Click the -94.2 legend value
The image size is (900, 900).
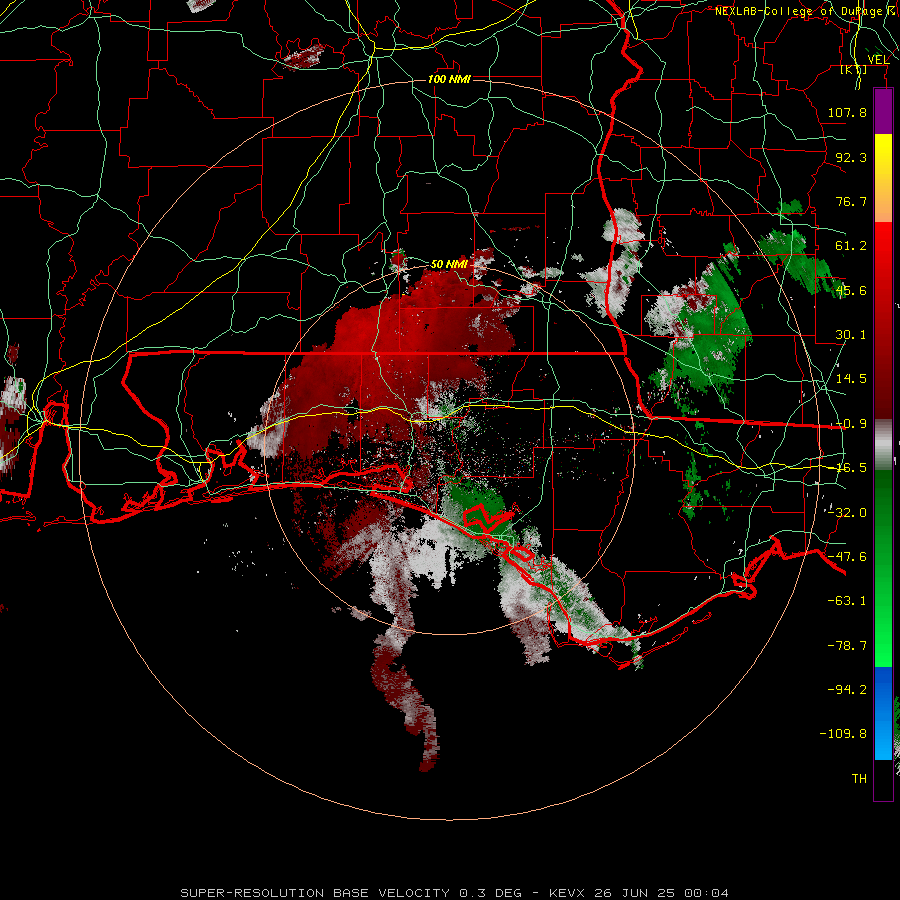pos(847,689)
